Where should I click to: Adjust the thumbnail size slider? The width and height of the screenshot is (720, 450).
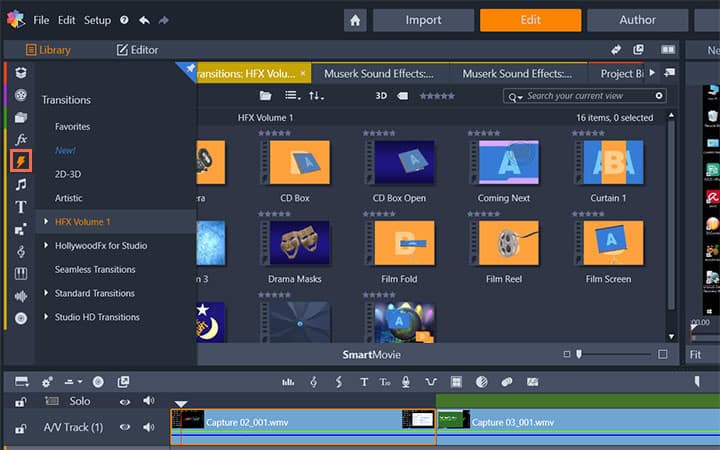tap(579, 354)
